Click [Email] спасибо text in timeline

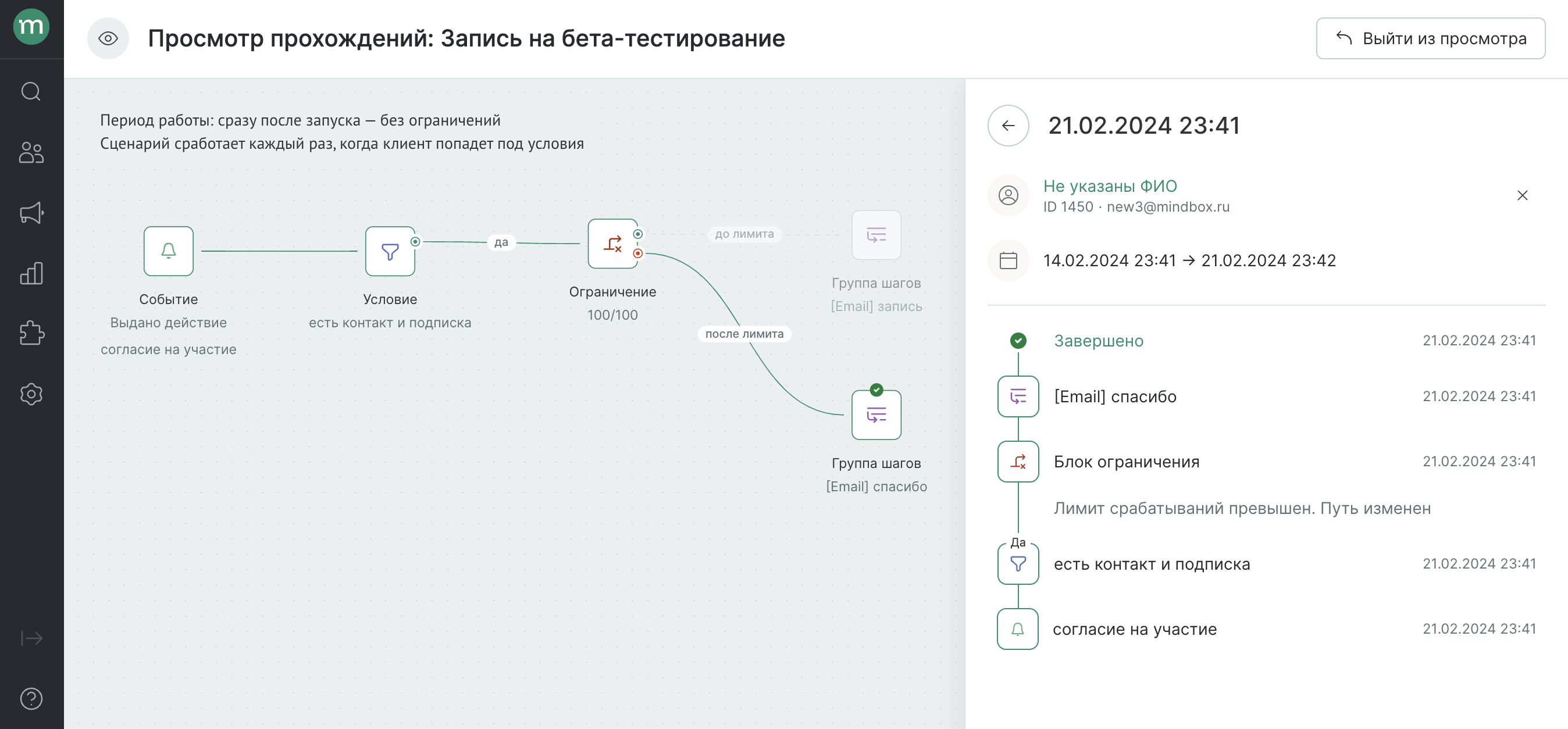pyautogui.click(x=1114, y=396)
